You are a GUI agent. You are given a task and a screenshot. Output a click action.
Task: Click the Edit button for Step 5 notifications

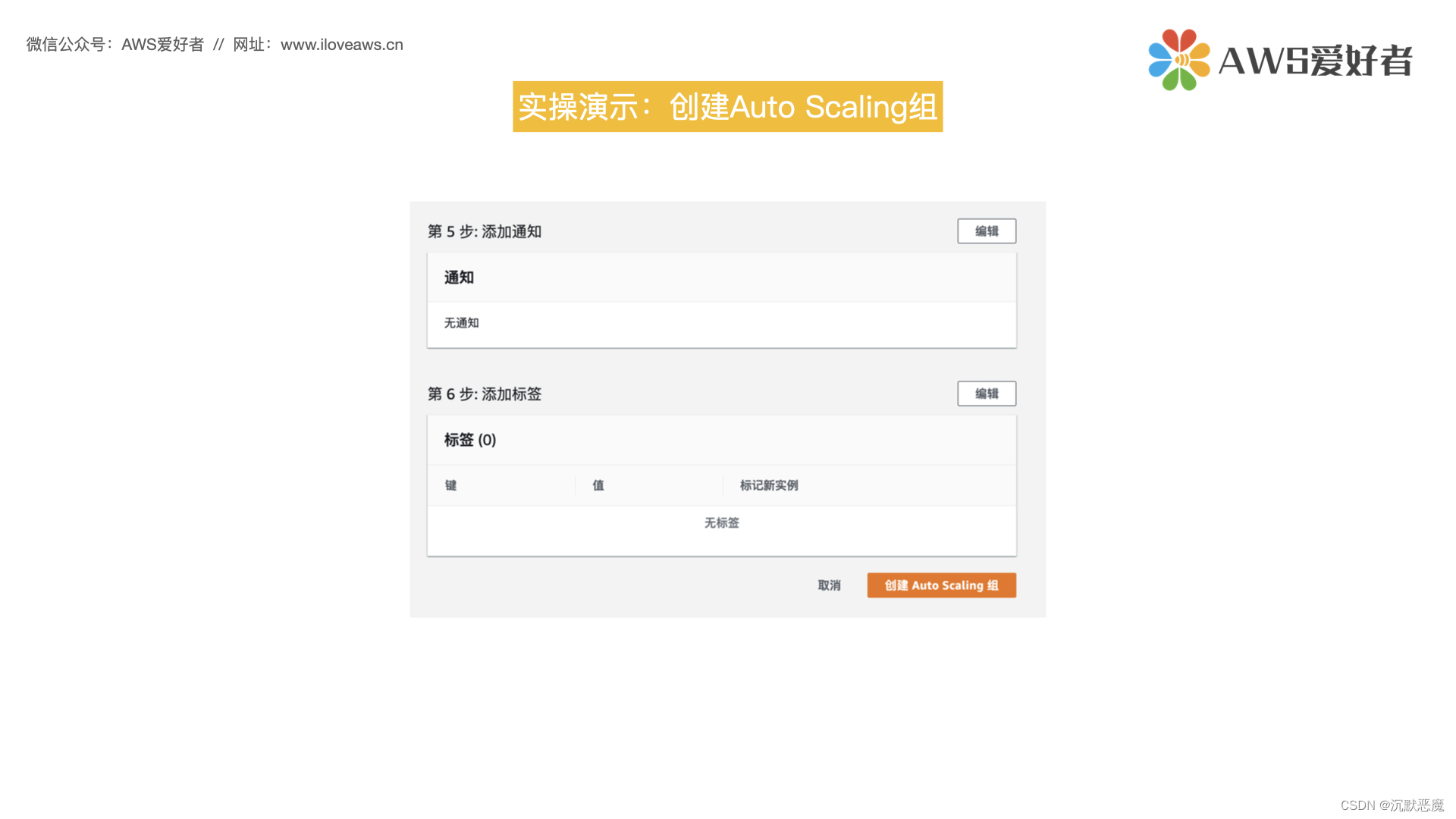point(986,231)
